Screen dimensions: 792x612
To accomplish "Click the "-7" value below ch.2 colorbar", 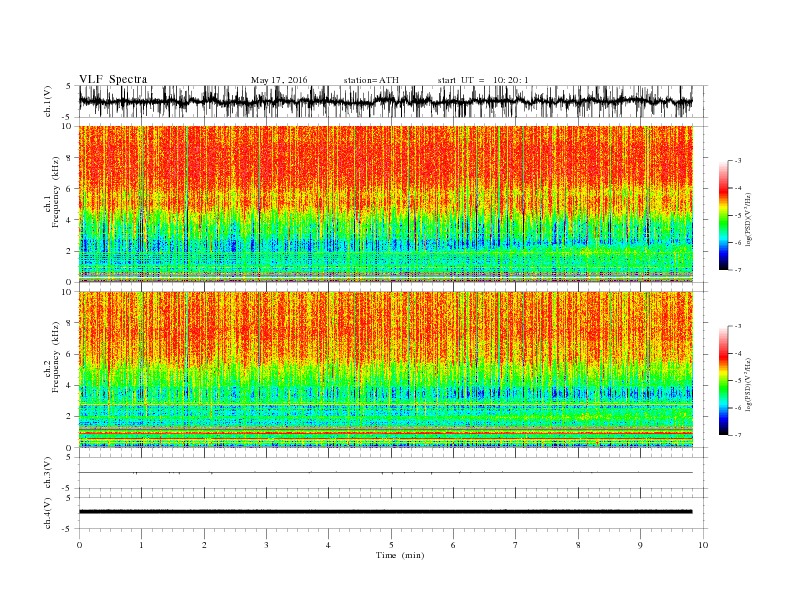I will 737,435.
